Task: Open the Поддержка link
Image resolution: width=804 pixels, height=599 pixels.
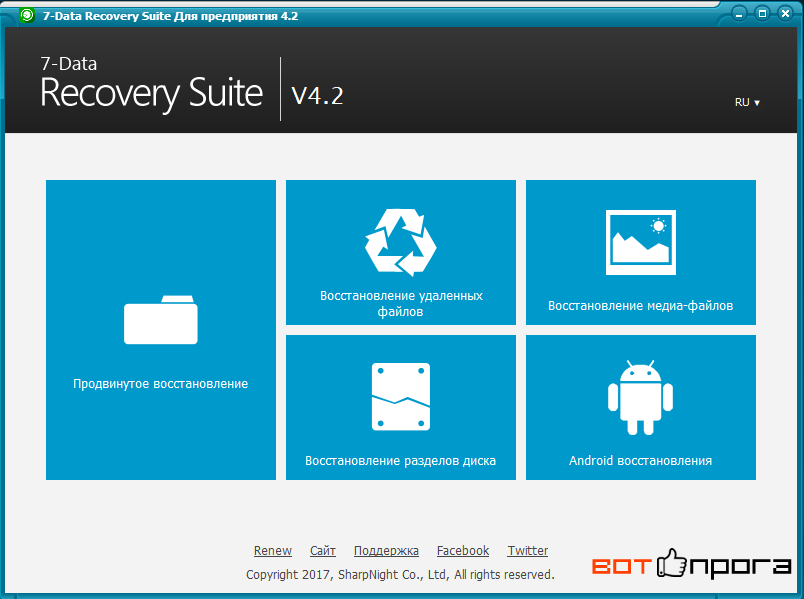Action: tap(386, 551)
